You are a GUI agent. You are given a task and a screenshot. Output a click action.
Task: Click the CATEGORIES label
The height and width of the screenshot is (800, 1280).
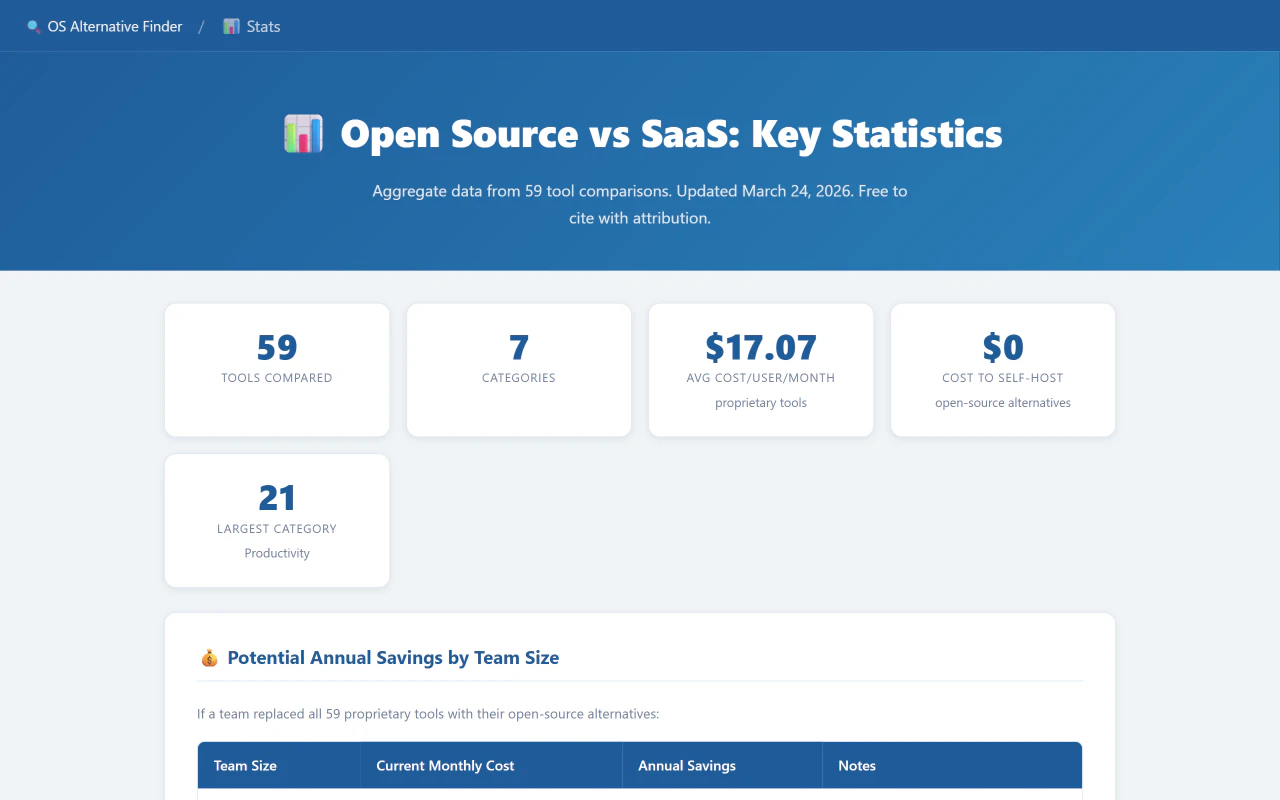519,378
